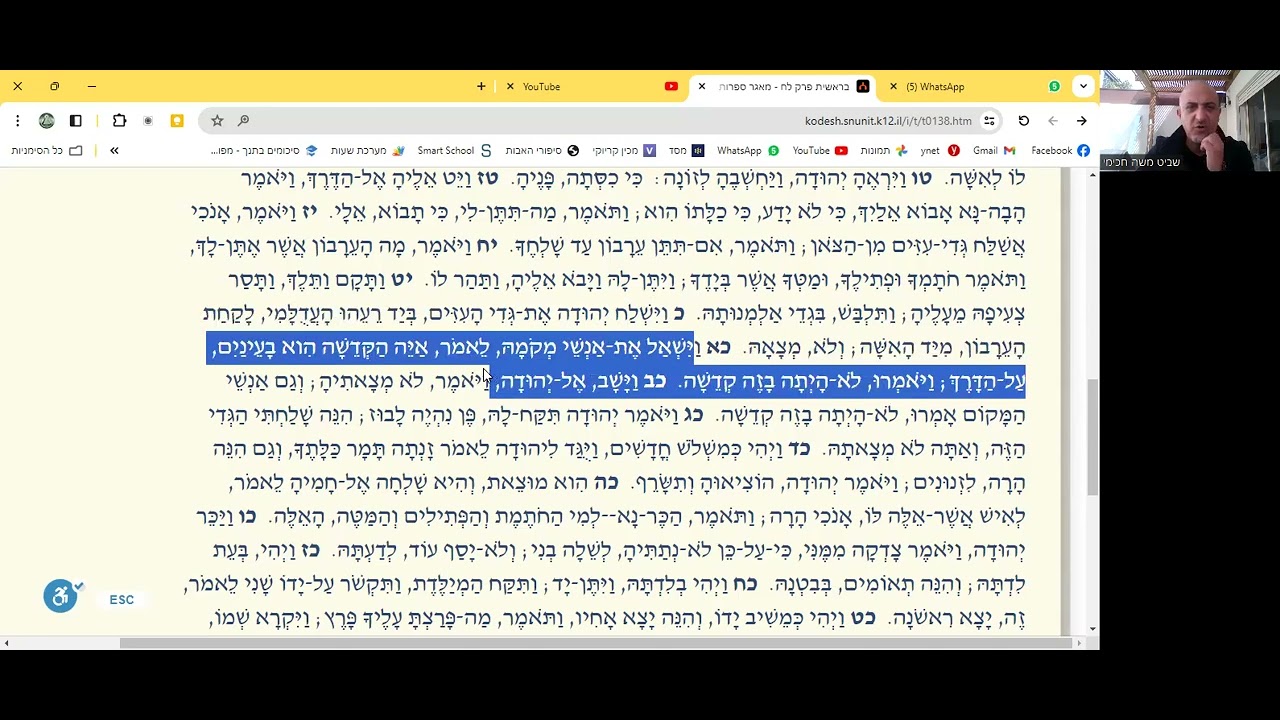This screenshot has height=720, width=1280.
Task: Open the Smart School bookmark
Action: pos(454,151)
